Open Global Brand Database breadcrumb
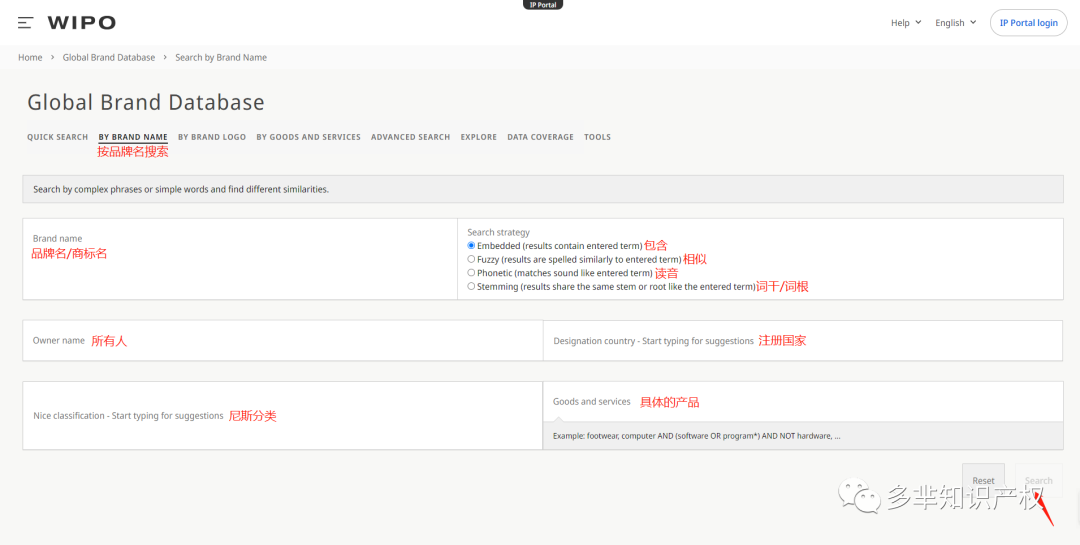1080x545 pixels. point(109,57)
